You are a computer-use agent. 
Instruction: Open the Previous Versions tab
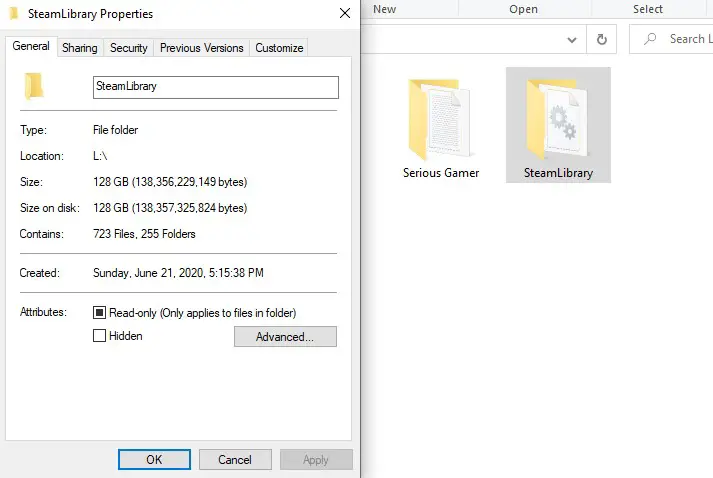201,48
